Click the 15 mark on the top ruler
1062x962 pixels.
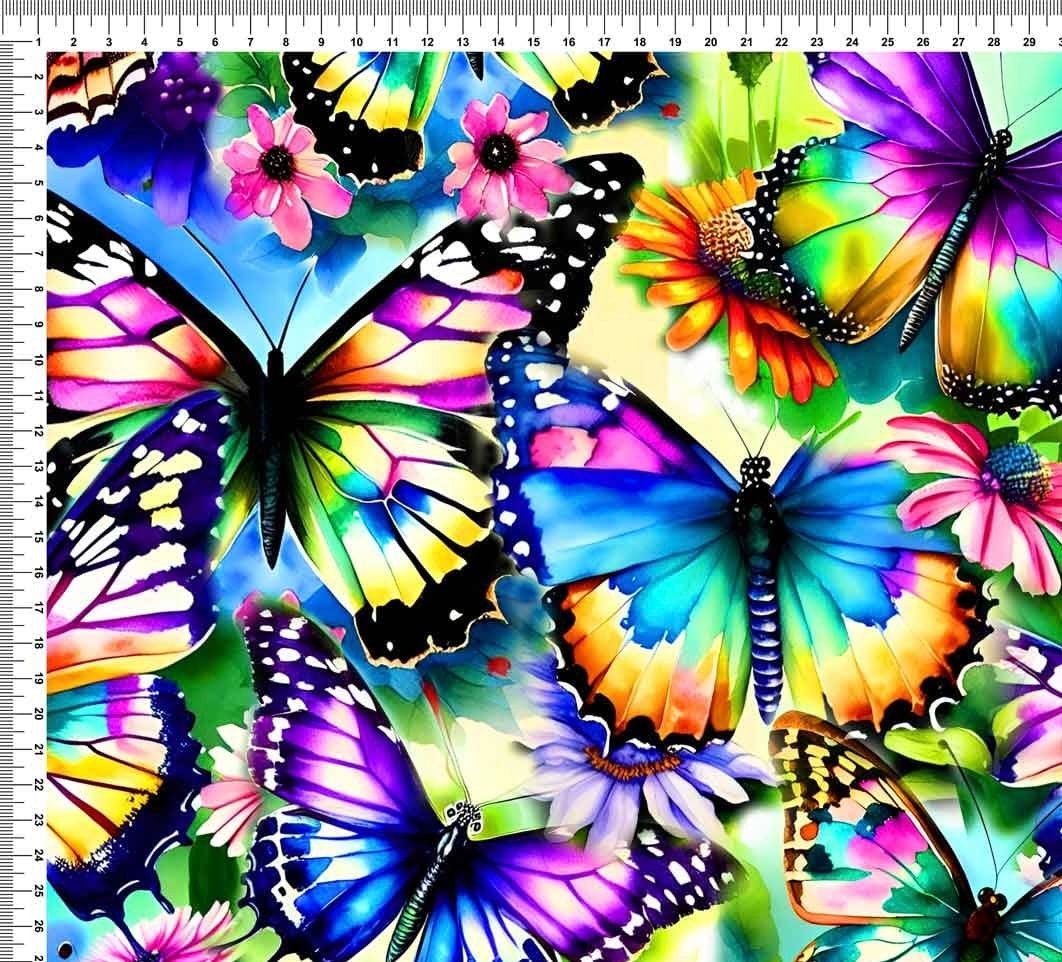[533, 41]
